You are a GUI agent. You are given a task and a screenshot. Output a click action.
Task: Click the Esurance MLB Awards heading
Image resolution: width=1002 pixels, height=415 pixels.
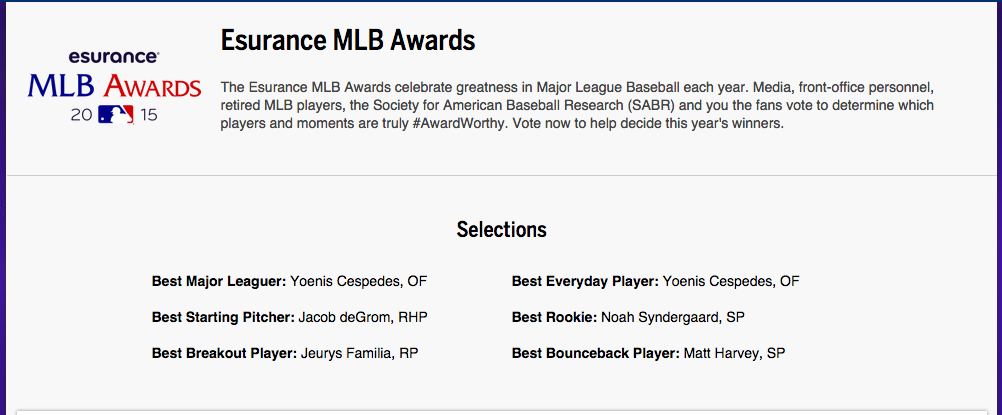(348, 41)
